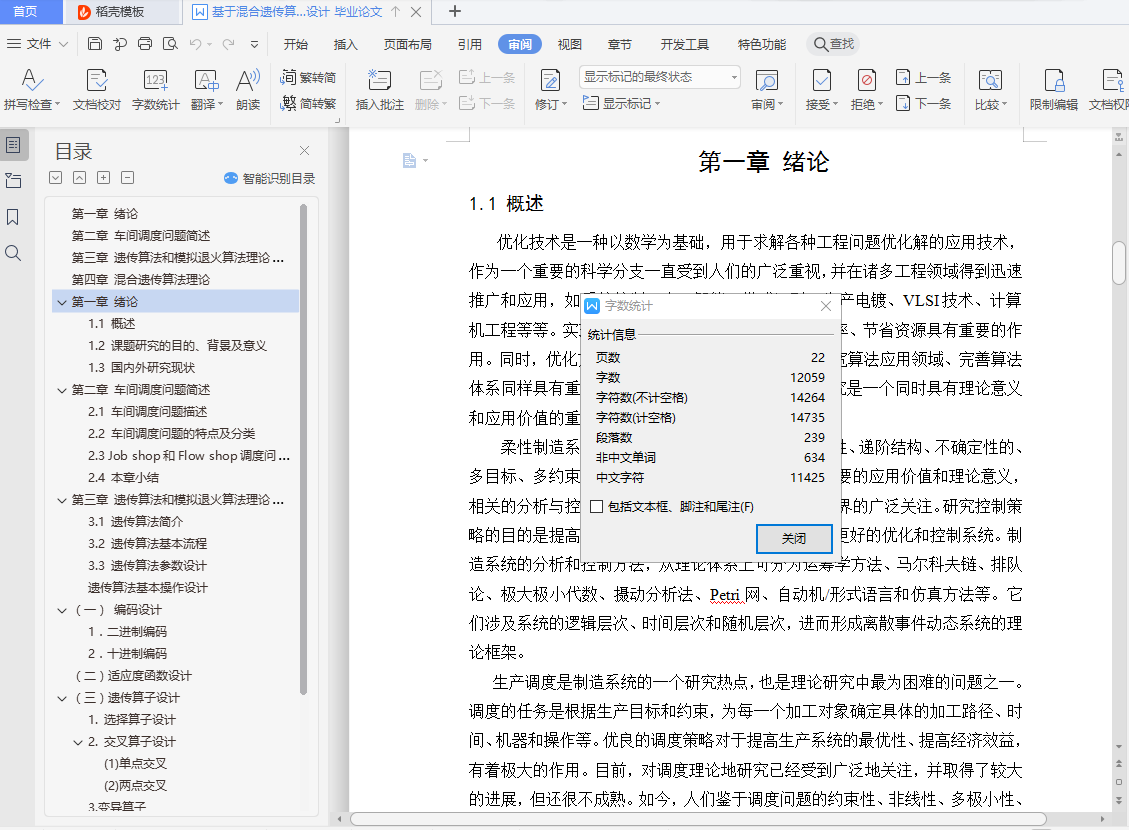The width and height of the screenshot is (1129, 830).
Task: Open the quick toolbar customize dropdown arrow
Action: 254,45
